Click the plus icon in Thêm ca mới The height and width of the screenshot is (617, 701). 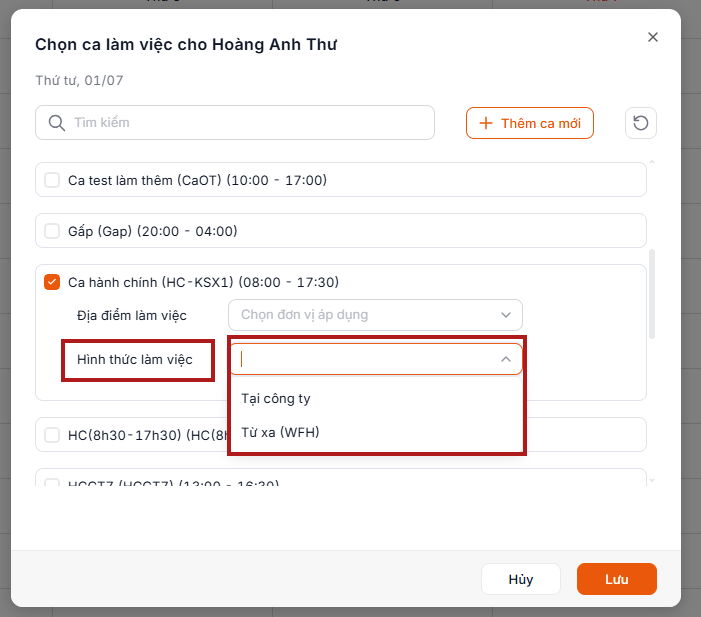pyautogui.click(x=486, y=123)
